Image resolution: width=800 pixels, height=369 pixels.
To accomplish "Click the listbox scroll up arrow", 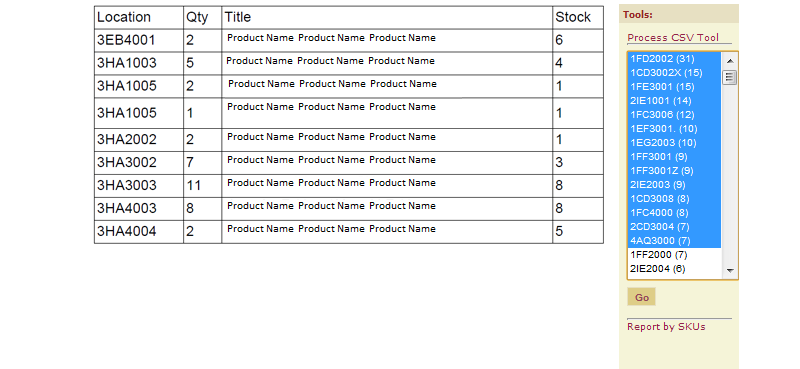I will click(x=730, y=61).
